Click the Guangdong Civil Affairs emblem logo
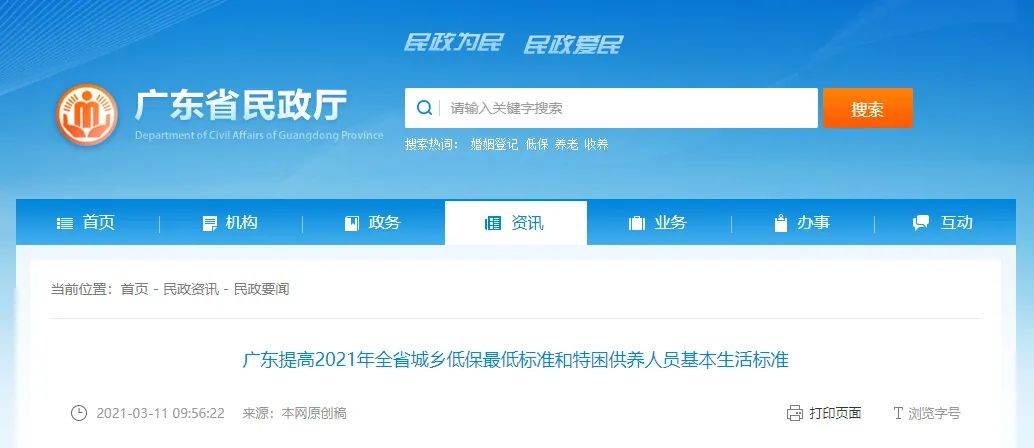 tap(87, 115)
